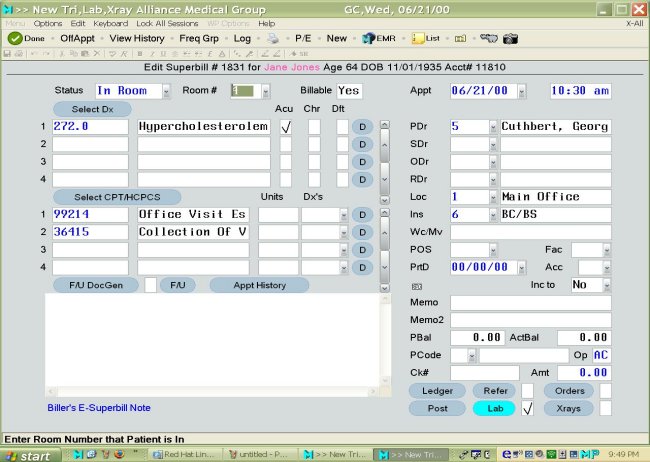Viewport: 650px width, 462px height.
Task: Click the green Done checkmark icon
Action: pos(15,39)
